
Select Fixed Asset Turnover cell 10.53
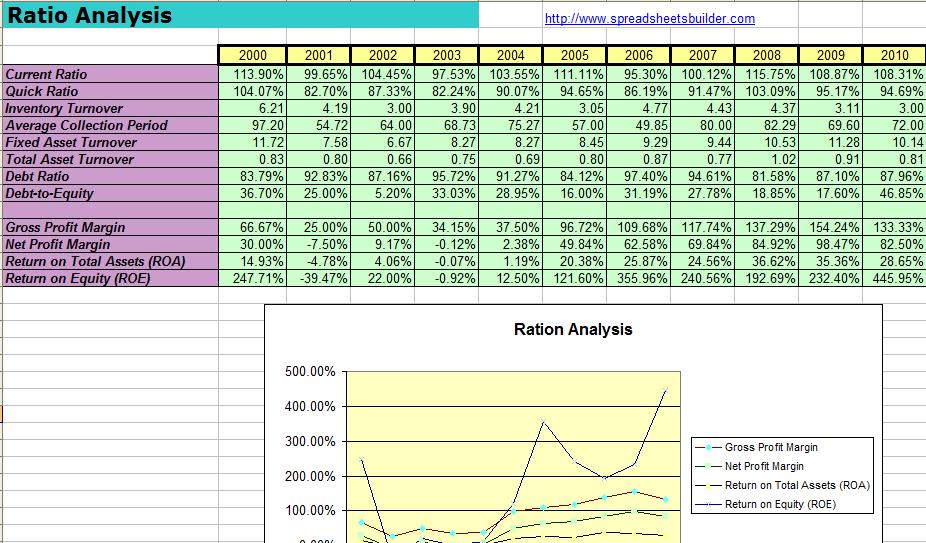767,142
